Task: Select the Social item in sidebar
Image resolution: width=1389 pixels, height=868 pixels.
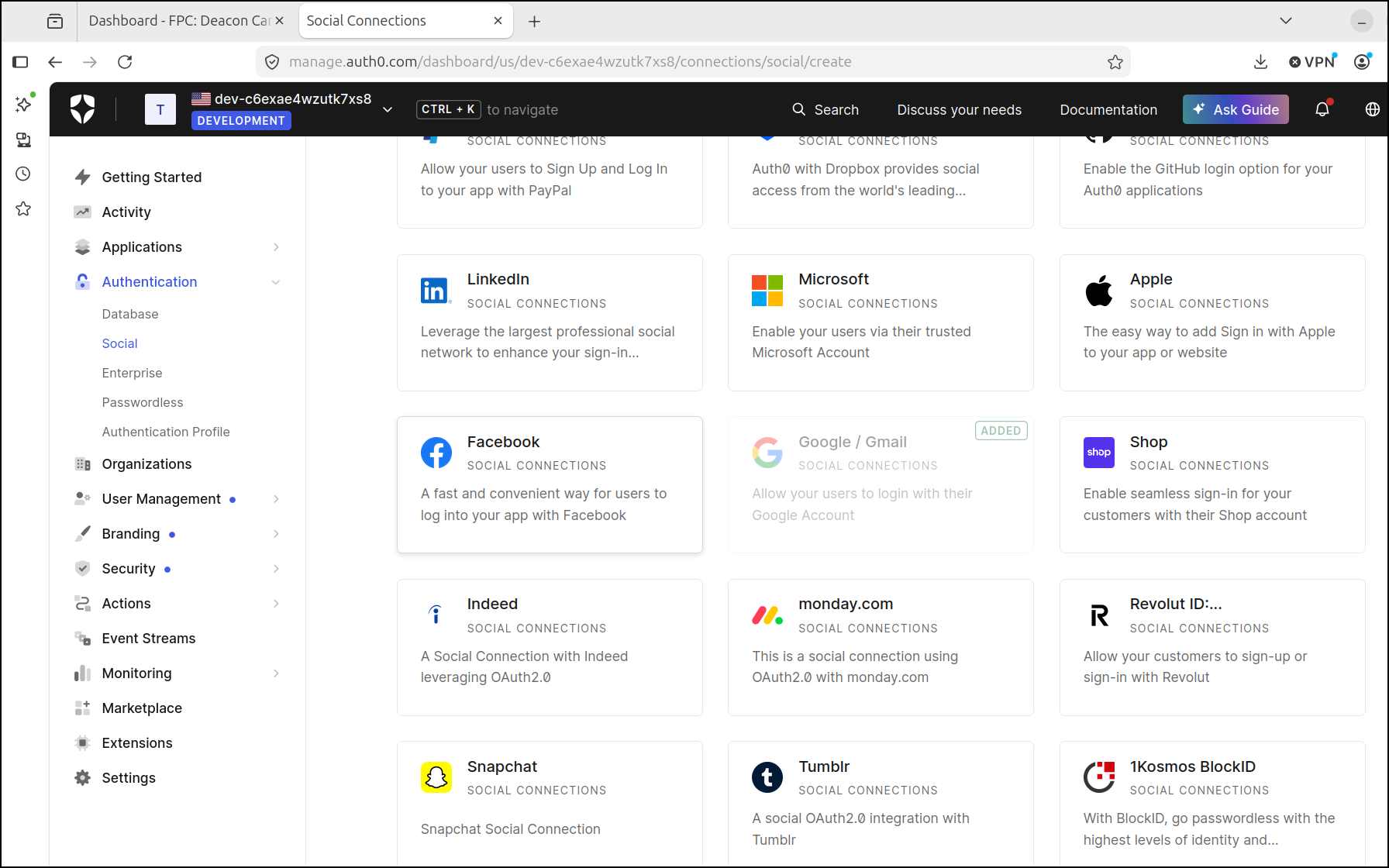Action: coord(119,343)
